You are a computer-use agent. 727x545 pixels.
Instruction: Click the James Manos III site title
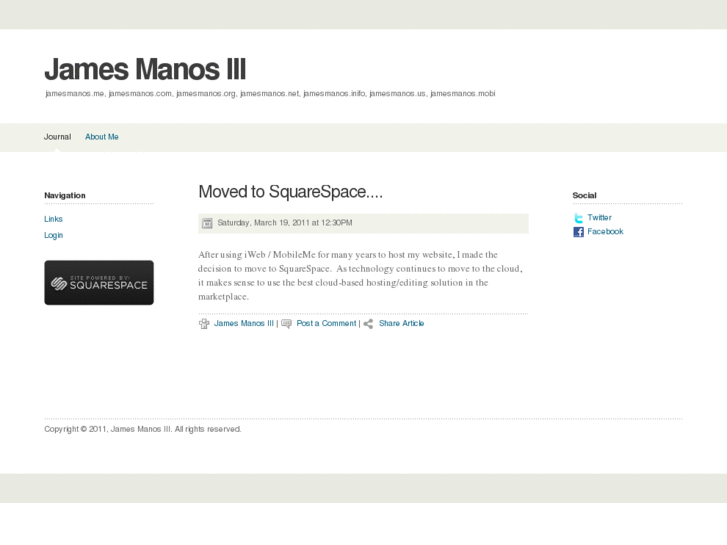click(145, 70)
